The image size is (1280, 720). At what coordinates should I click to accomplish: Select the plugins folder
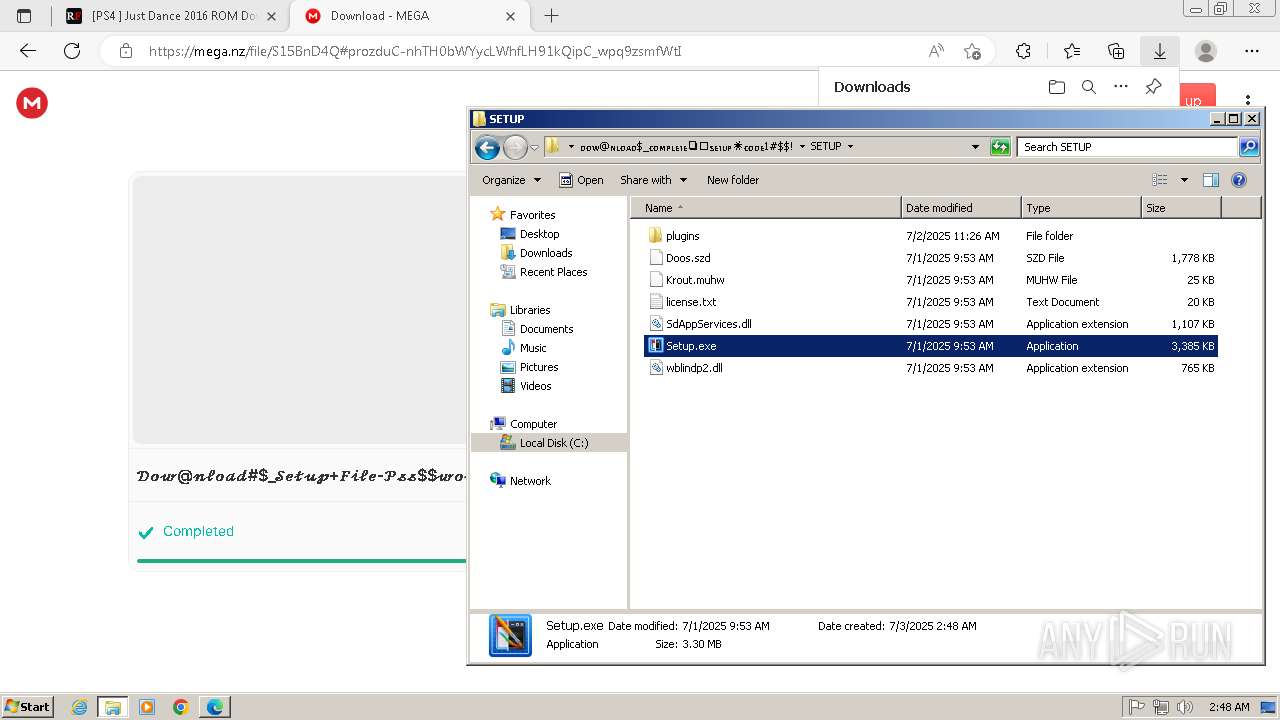pyautogui.click(x=931, y=236)
